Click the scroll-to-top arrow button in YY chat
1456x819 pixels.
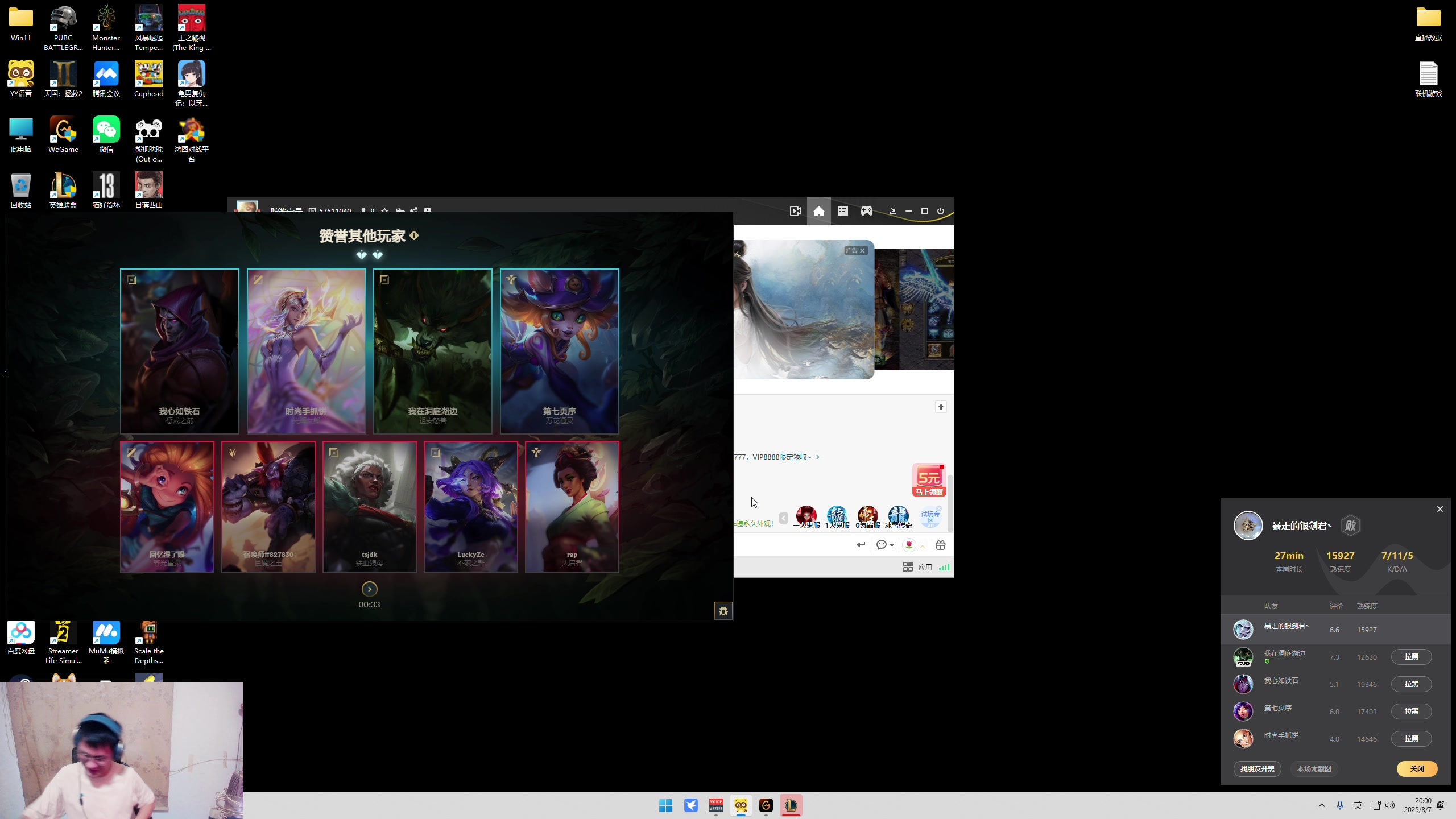pyautogui.click(x=941, y=407)
